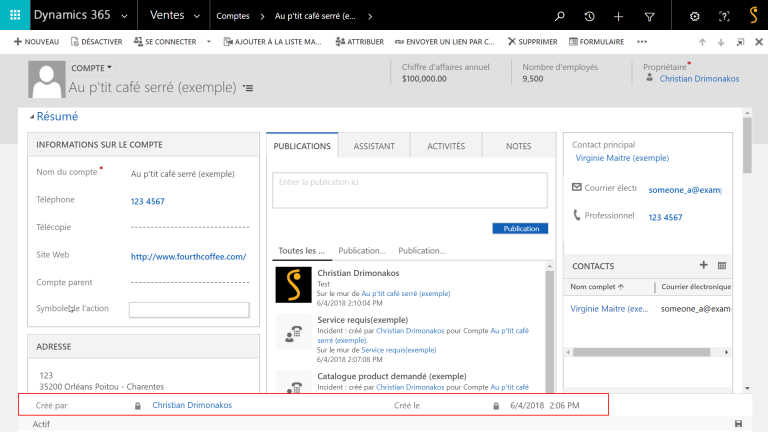Viewport: 768px width, 432px height.
Task: Select first Publication... filter tab
Action: pos(361,250)
